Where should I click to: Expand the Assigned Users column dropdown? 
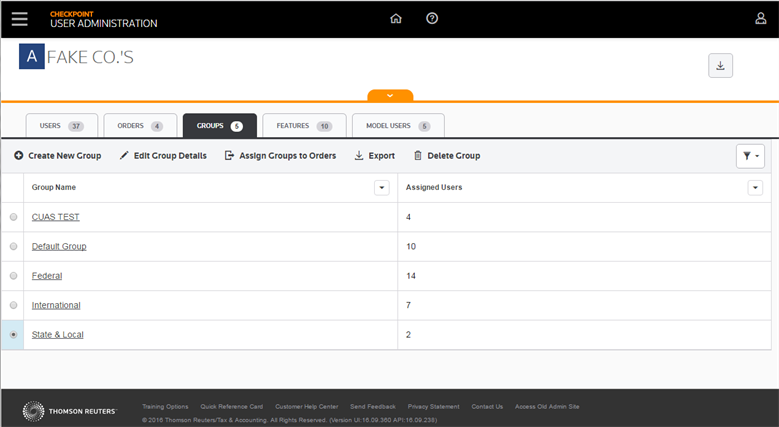pos(755,188)
